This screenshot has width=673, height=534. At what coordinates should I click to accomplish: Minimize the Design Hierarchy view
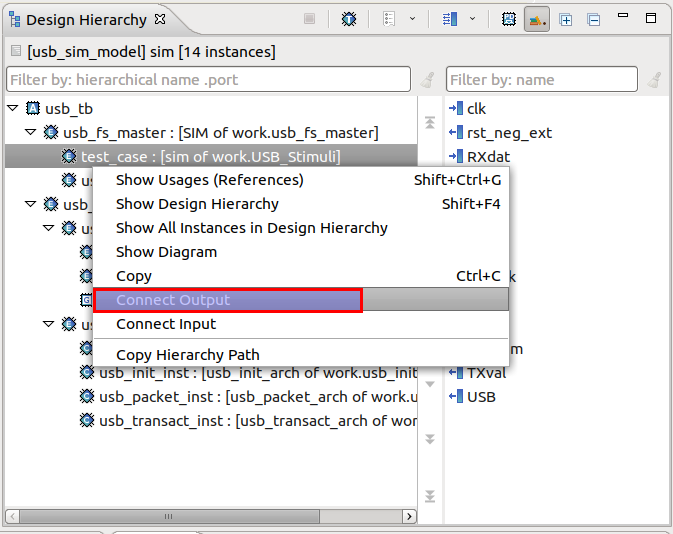pyautogui.click(x=623, y=15)
